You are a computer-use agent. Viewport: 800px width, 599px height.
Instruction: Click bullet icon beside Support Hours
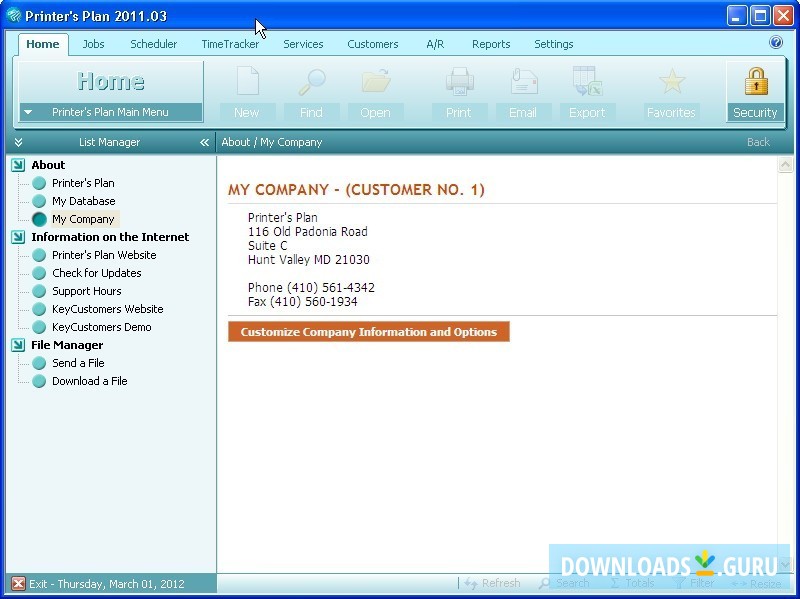pyautogui.click(x=39, y=291)
